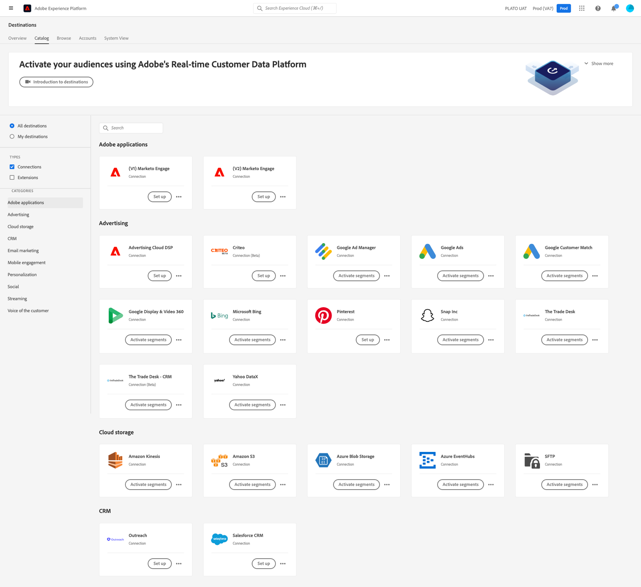Click the Snap Inc ghost icon
Image resolution: width=641 pixels, height=587 pixels.
[x=427, y=316]
